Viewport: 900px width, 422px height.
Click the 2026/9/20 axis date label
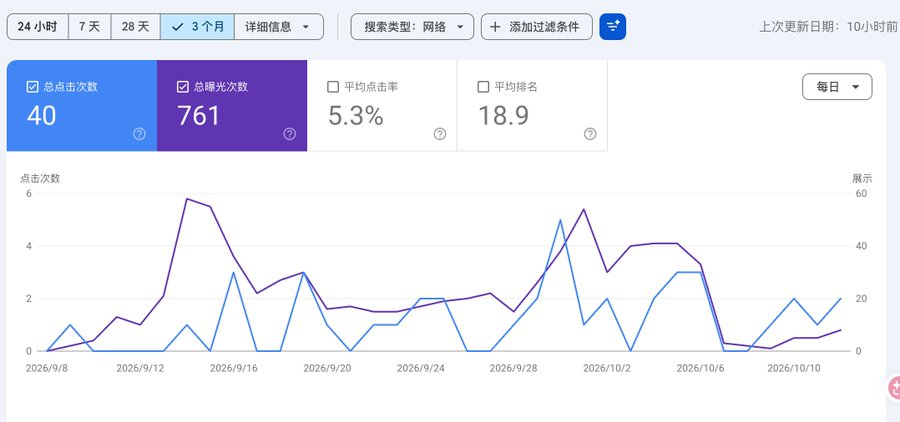pos(327,368)
